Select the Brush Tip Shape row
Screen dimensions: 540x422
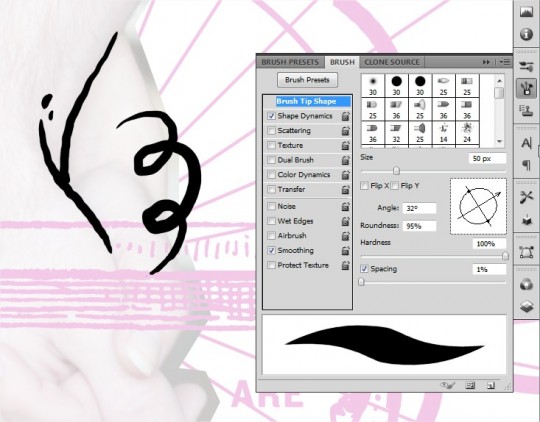(x=307, y=101)
